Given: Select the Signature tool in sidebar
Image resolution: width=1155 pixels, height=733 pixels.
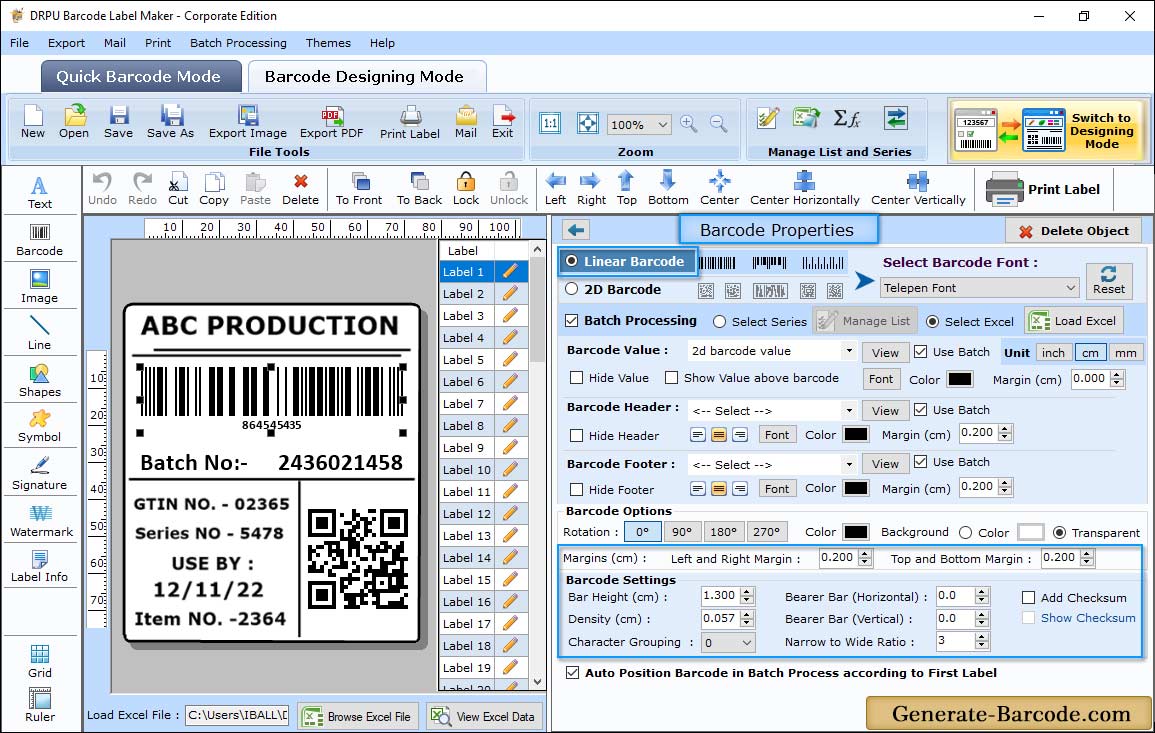Looking at the screenshot, I should pos(40,474).
